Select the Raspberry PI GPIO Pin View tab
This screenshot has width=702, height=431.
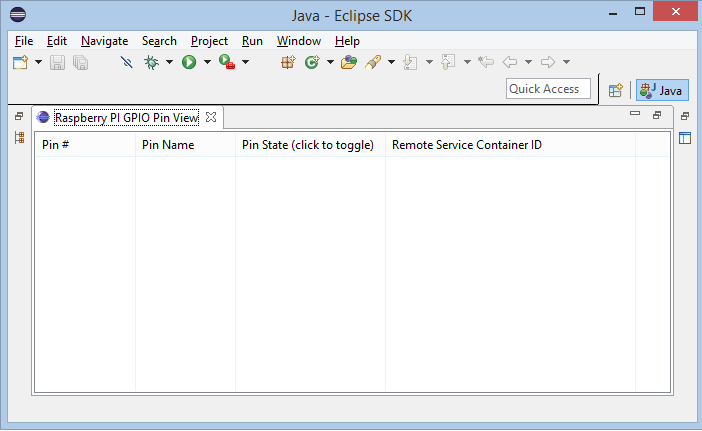pos(125,117)
